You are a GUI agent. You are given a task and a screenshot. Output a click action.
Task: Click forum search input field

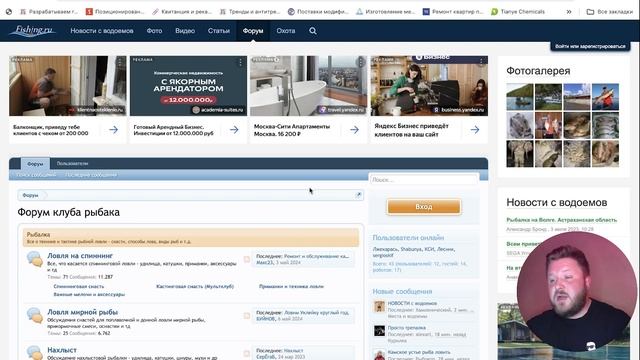point(424,180)
